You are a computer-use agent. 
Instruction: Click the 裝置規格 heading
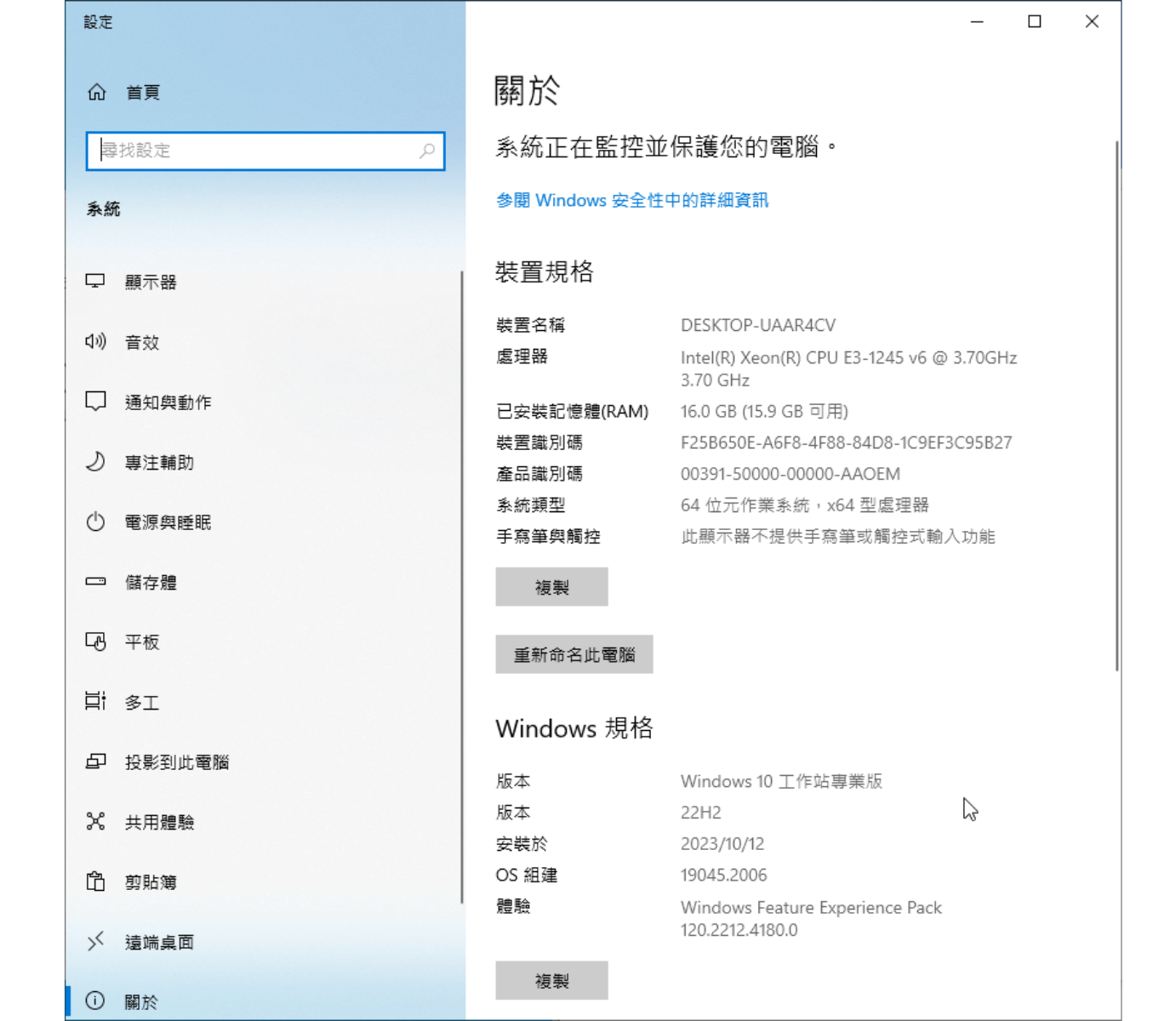pos(545,271)
